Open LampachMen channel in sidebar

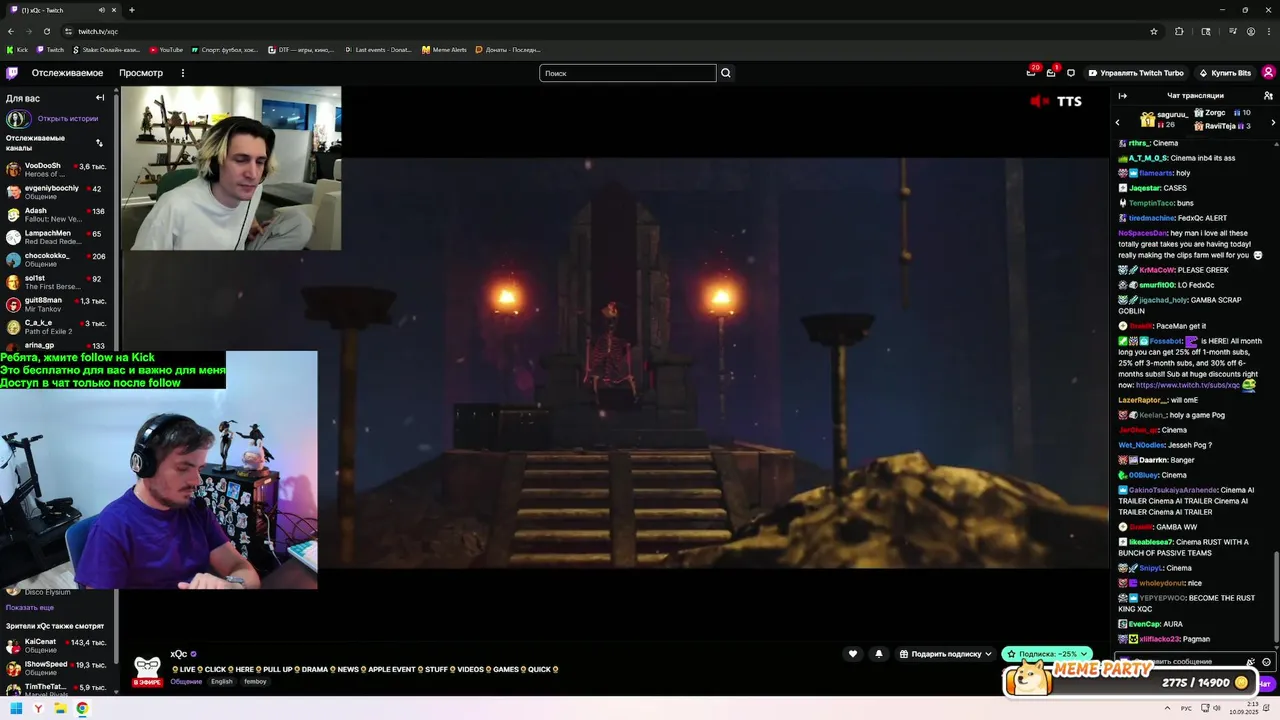click(59, 237)
